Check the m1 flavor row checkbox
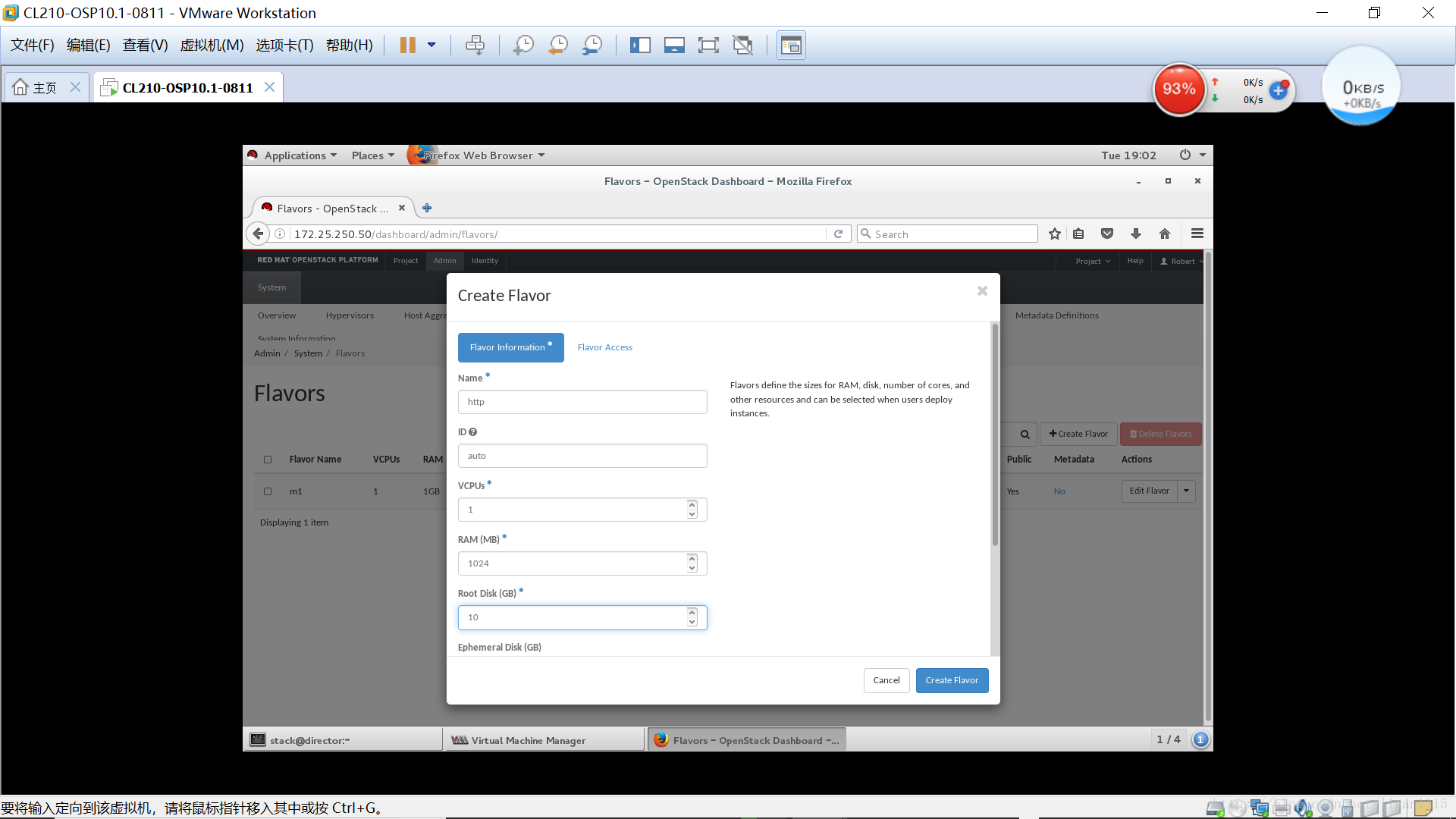Screen dimensions: 1456x819 [x=268, y=491]
